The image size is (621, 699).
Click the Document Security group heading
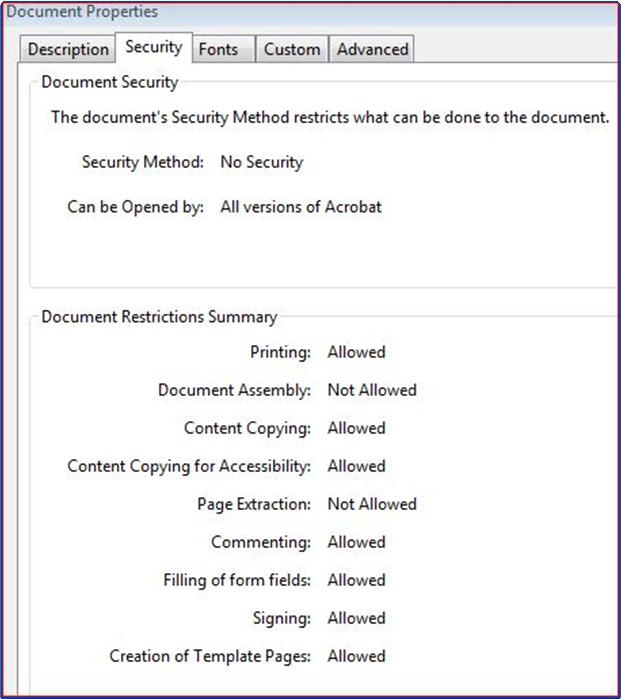coord(110,82)
